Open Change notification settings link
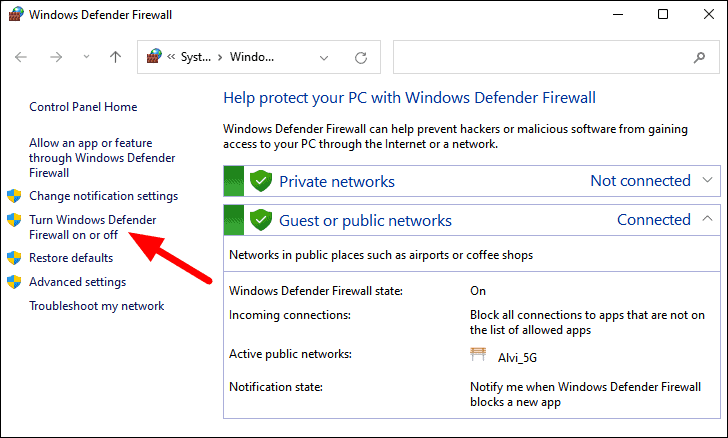 pos(104,196)
